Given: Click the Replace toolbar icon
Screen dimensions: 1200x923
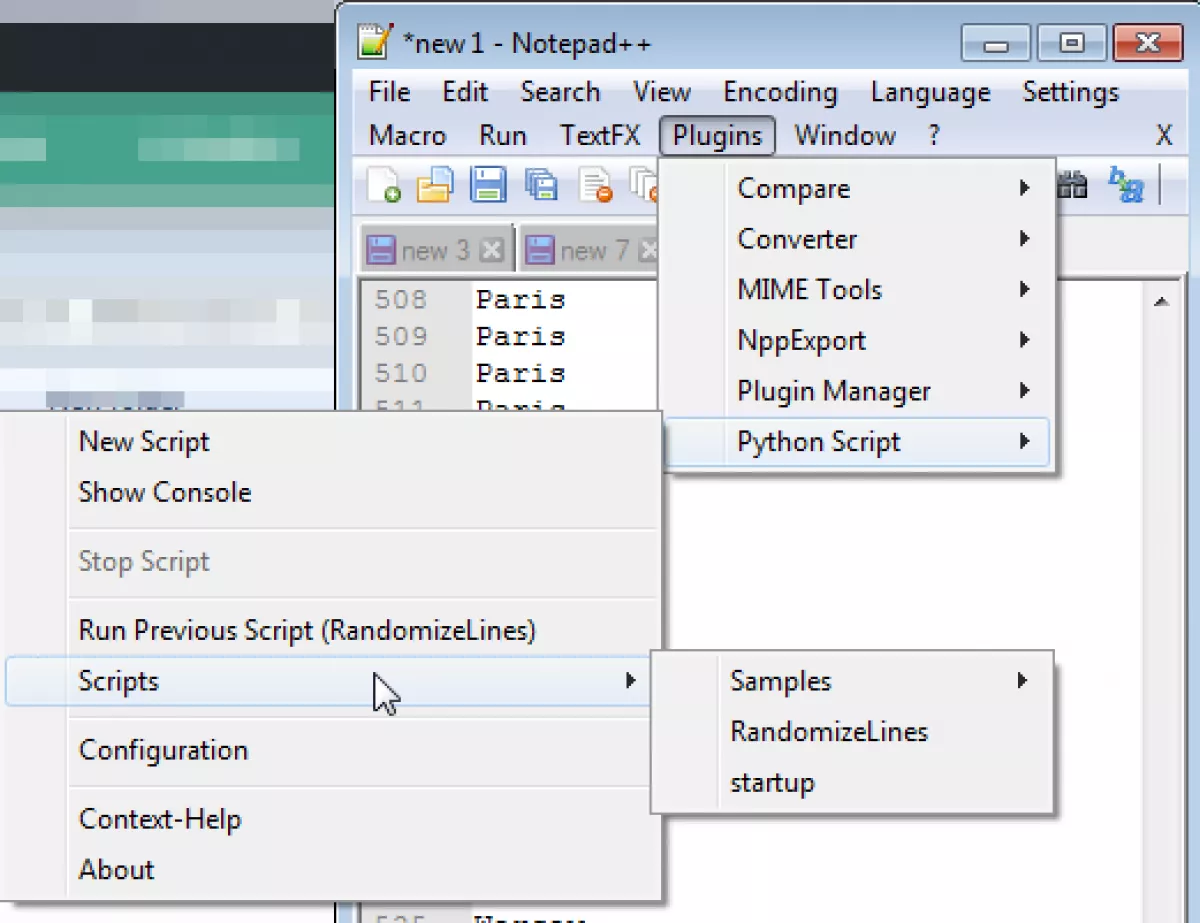Looking at the screenshot, I should [1126, 186].
